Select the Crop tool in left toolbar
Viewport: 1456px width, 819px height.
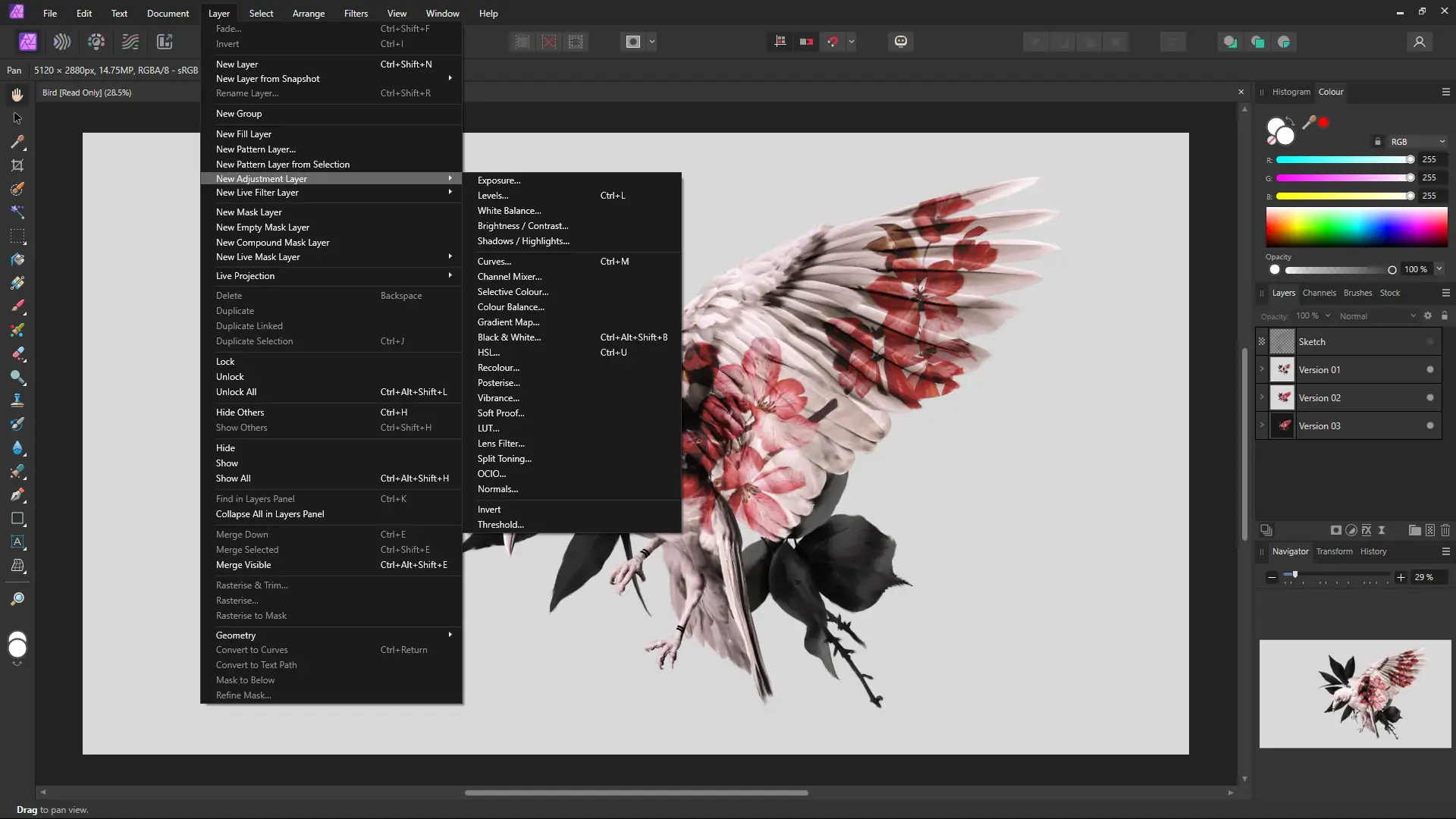[17, 165]
